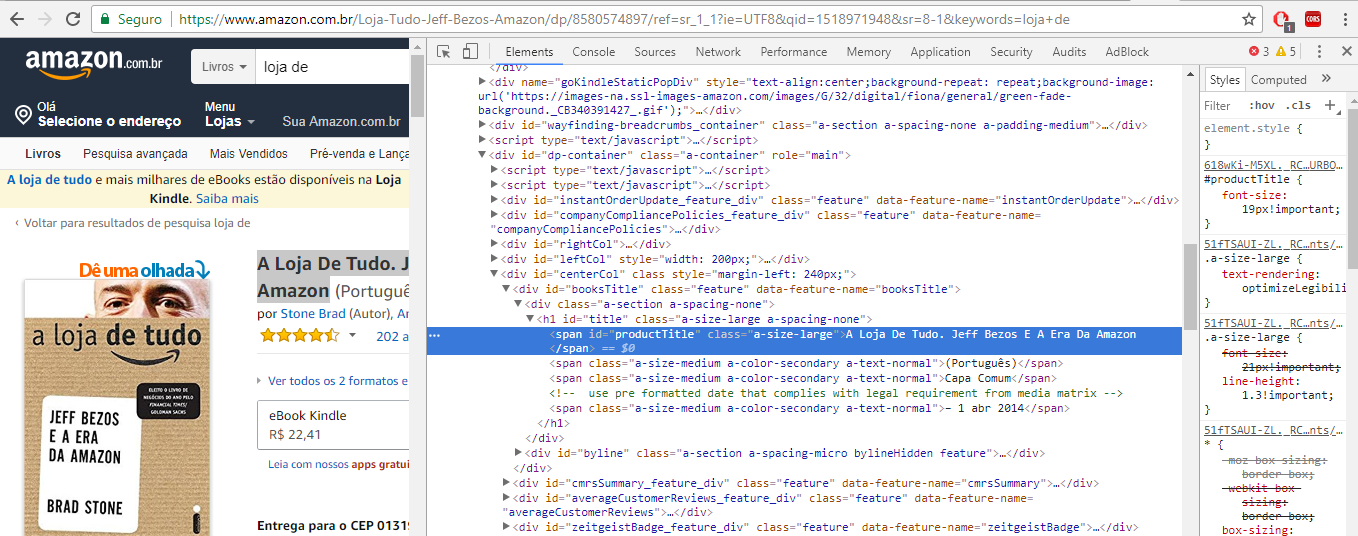Screen dimensions: 1358x536
Task: Open the Application tab
Action: (940, 52)
